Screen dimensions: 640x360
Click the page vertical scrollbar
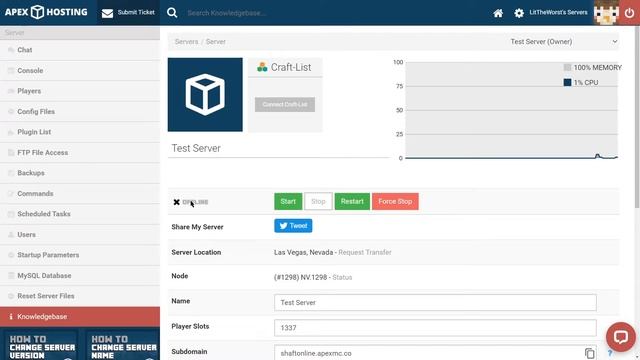click(637, 118)
